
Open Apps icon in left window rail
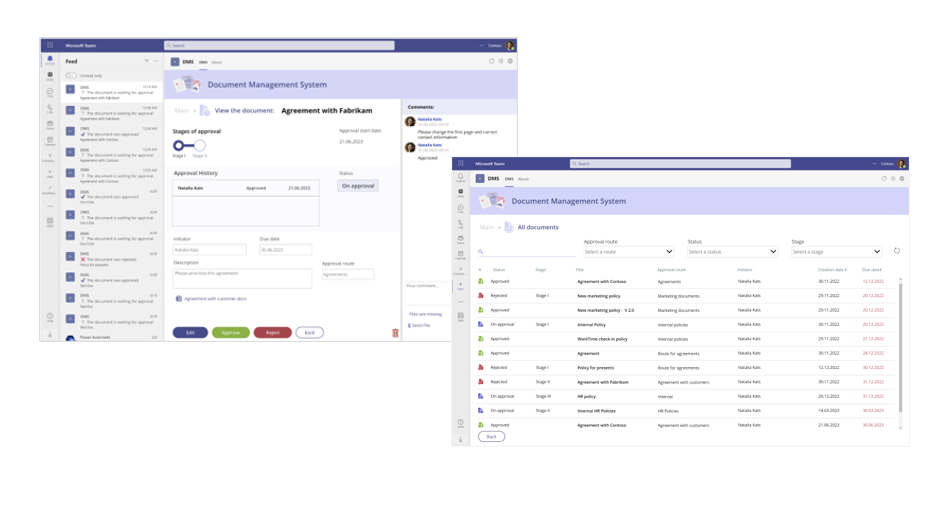[x=49, y=222]
